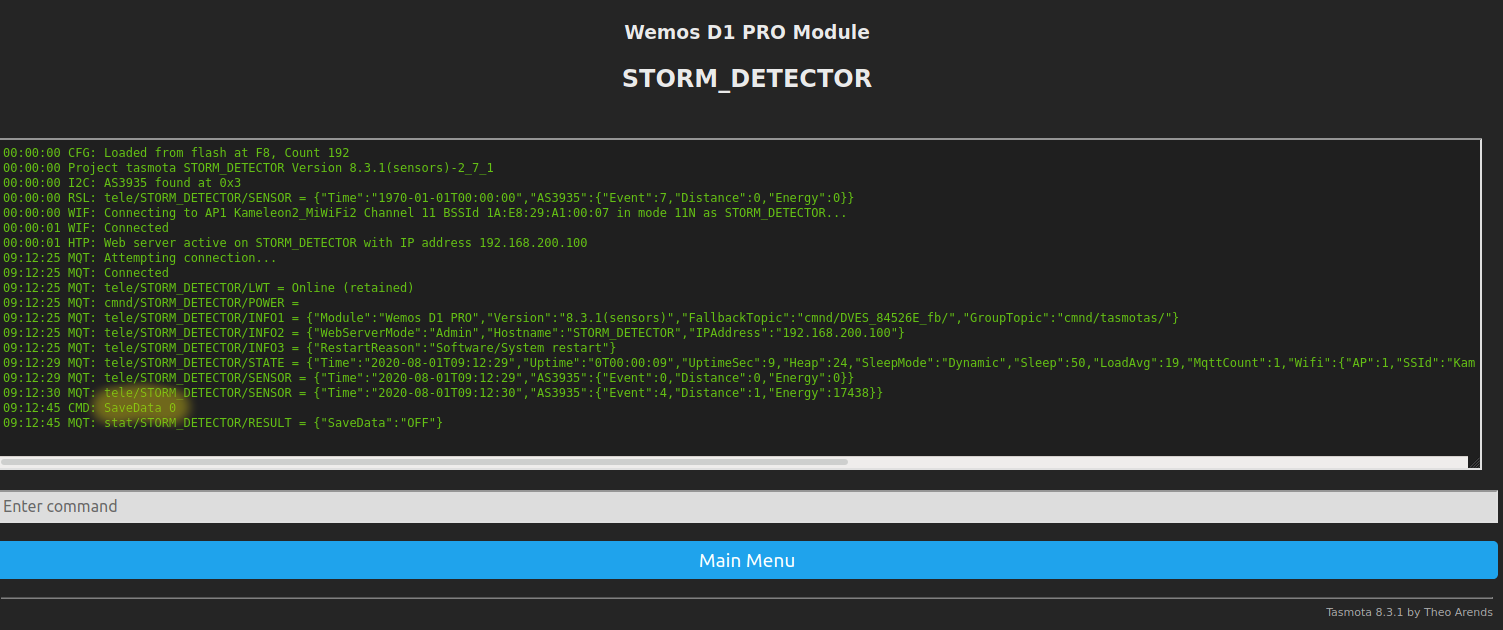Click the console's horizontal scrollbar thumb
The height and width of the screenshot is (630, 1503).
(x=424, y=462)
